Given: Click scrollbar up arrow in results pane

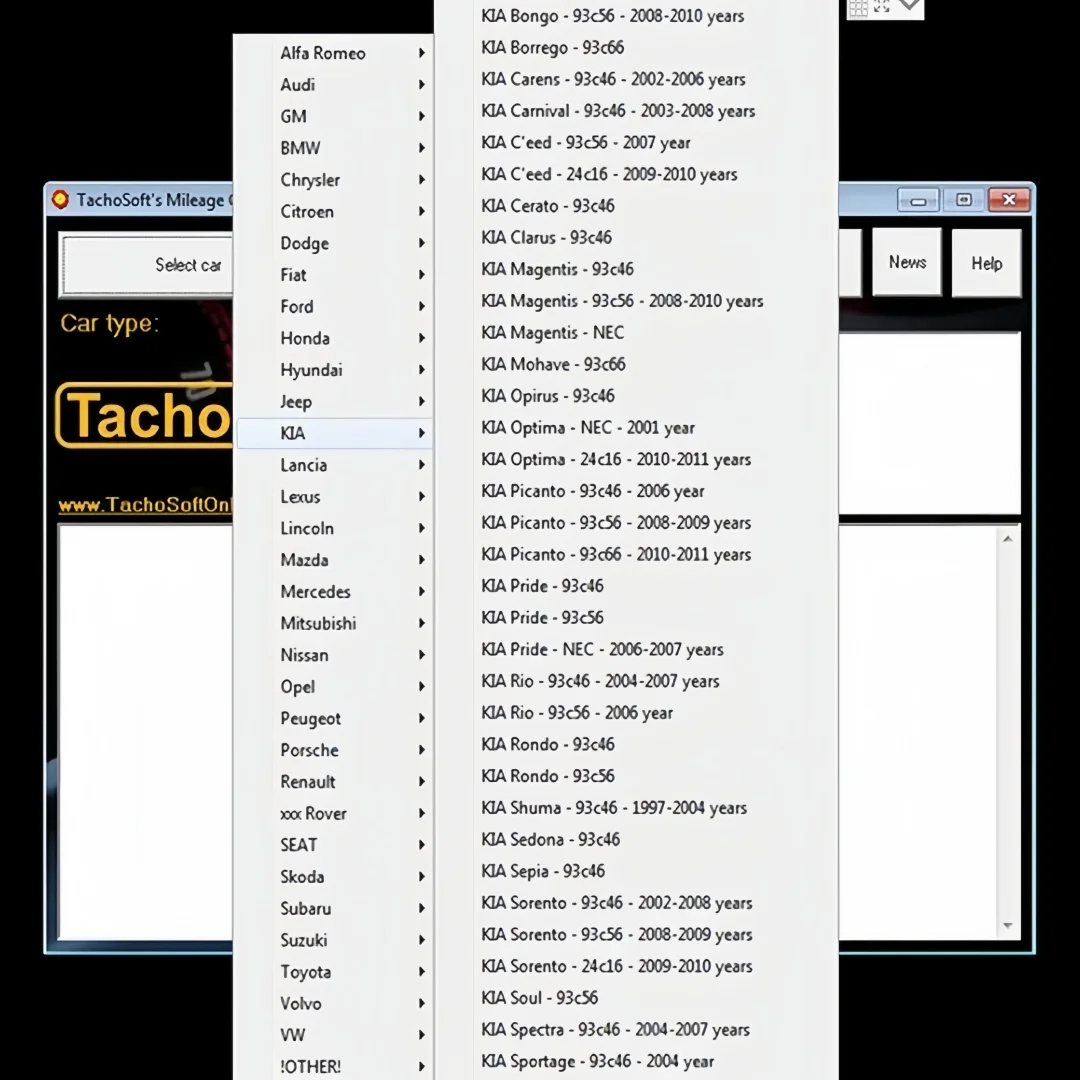Looking at the screenshot, I should (1008, 539).
